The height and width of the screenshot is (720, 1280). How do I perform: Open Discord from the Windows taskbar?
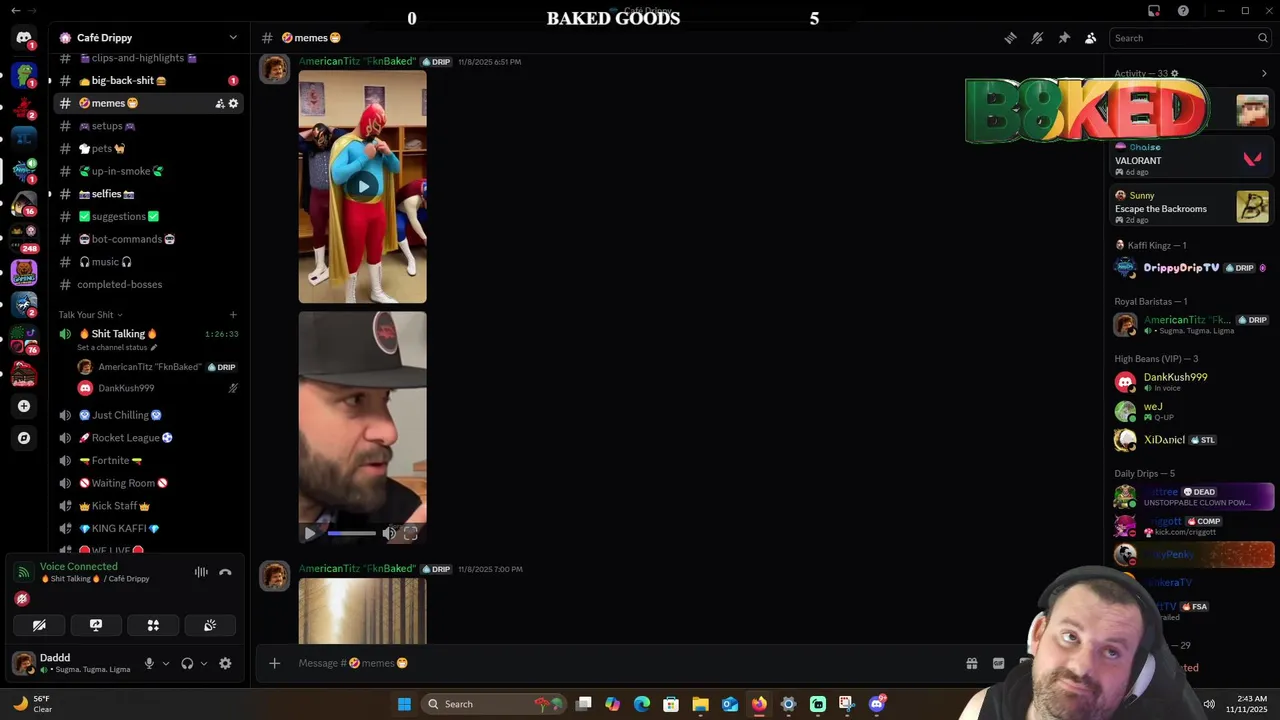tap(877, 704)
